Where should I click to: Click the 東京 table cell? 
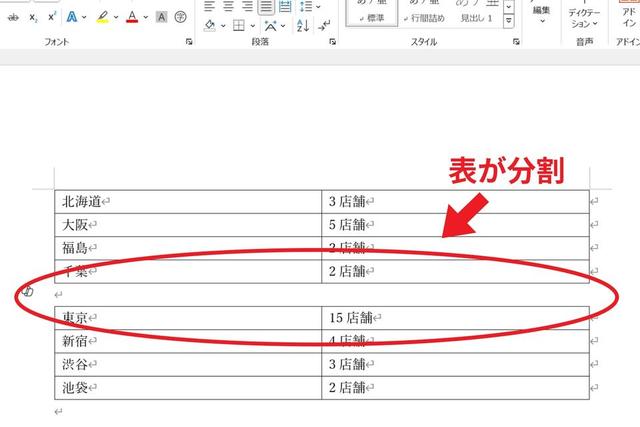click(188, 318)
